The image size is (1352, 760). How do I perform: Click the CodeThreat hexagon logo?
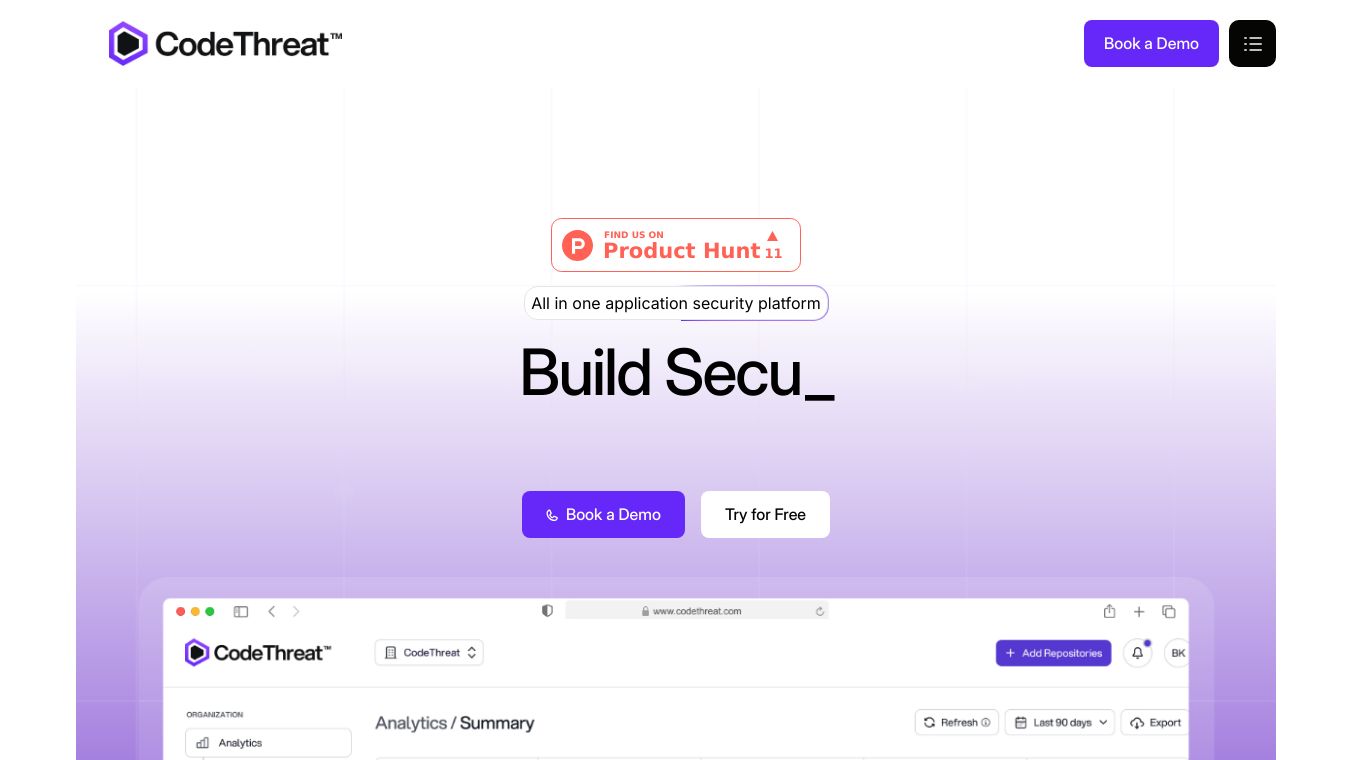126,43
